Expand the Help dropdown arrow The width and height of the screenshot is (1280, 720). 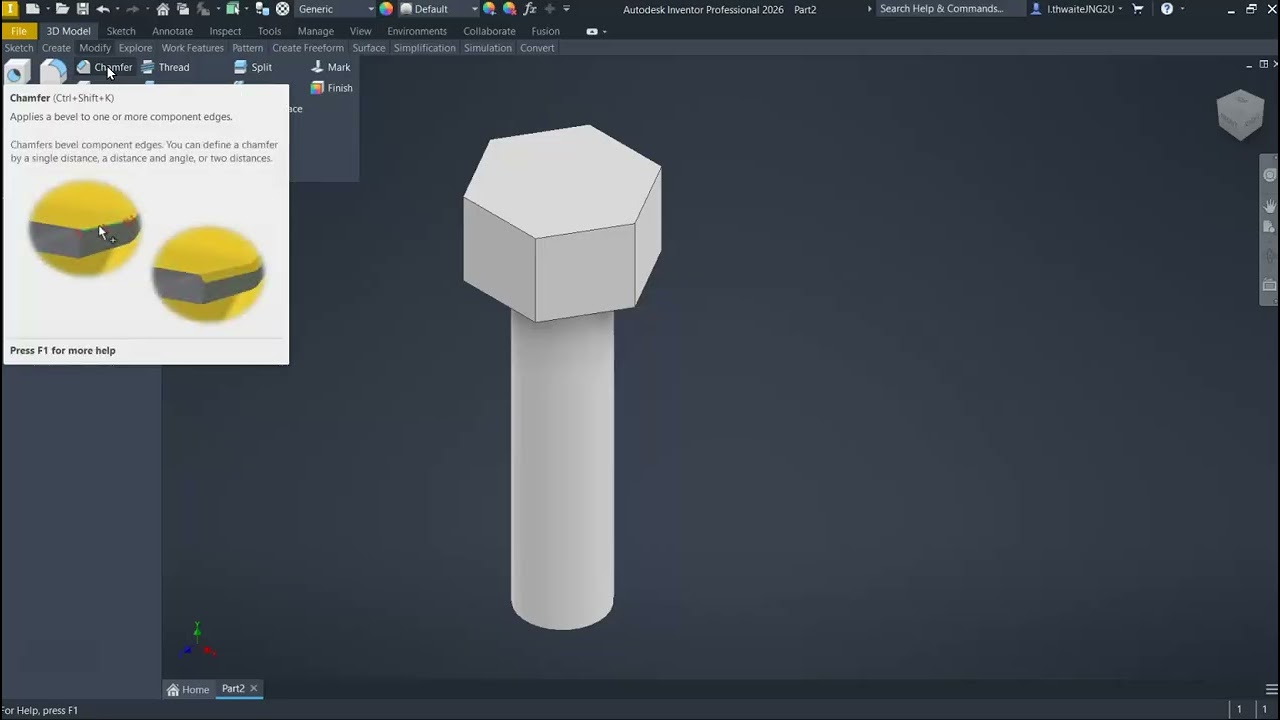coord(1181,9)
